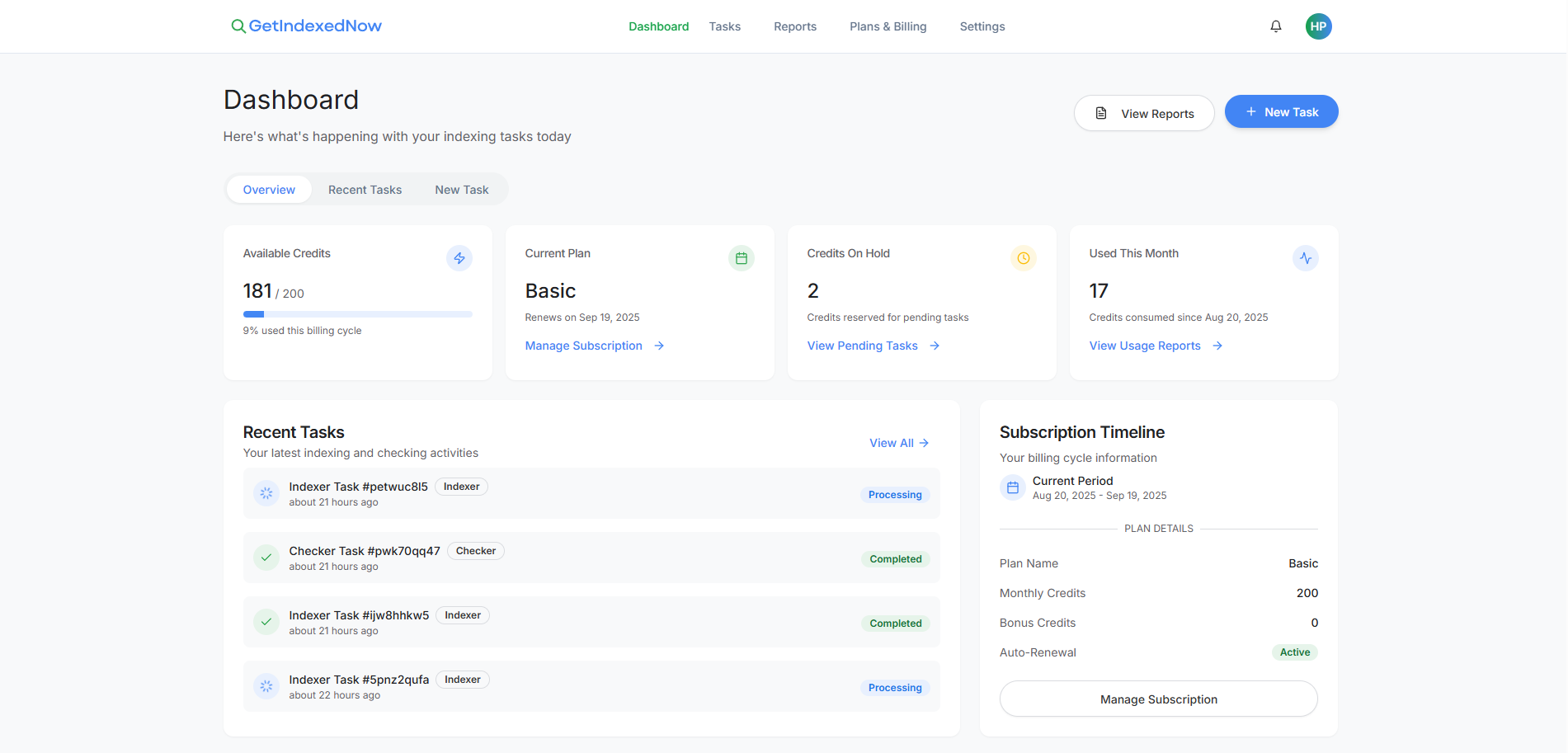Image resolution: width=1568 pixels, height=753 pixels.
Task: Click the checkmark icon on Checker Task #pwk70qq47
Action: (266, 557)
